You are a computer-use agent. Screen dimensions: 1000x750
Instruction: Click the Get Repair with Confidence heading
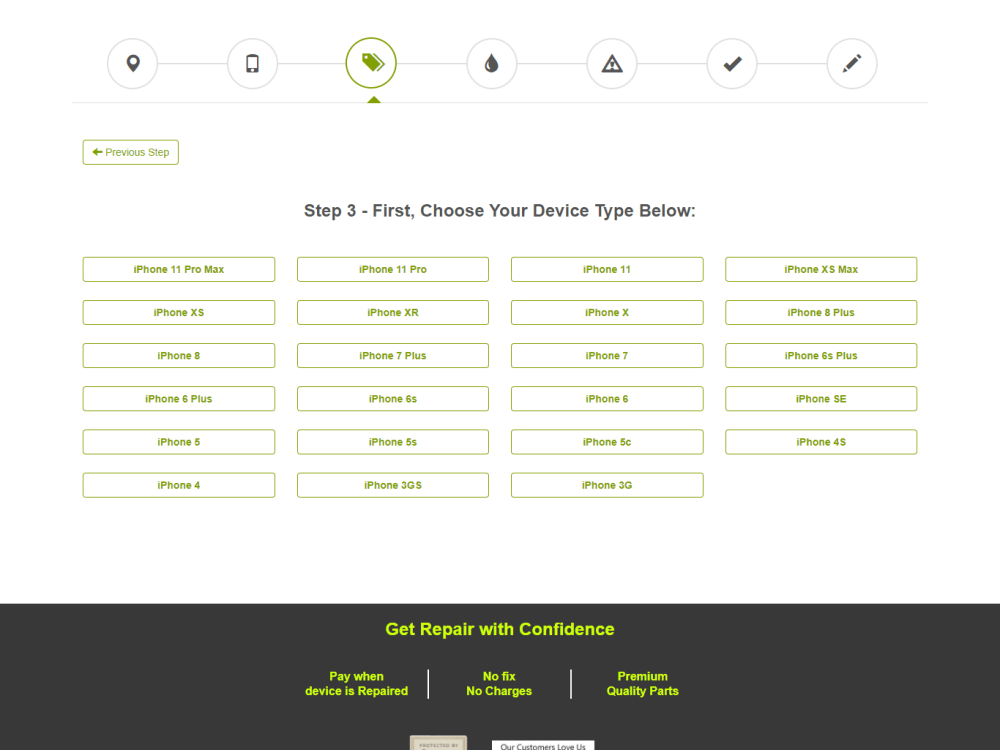pyautogui.click(x=500, y=629)
